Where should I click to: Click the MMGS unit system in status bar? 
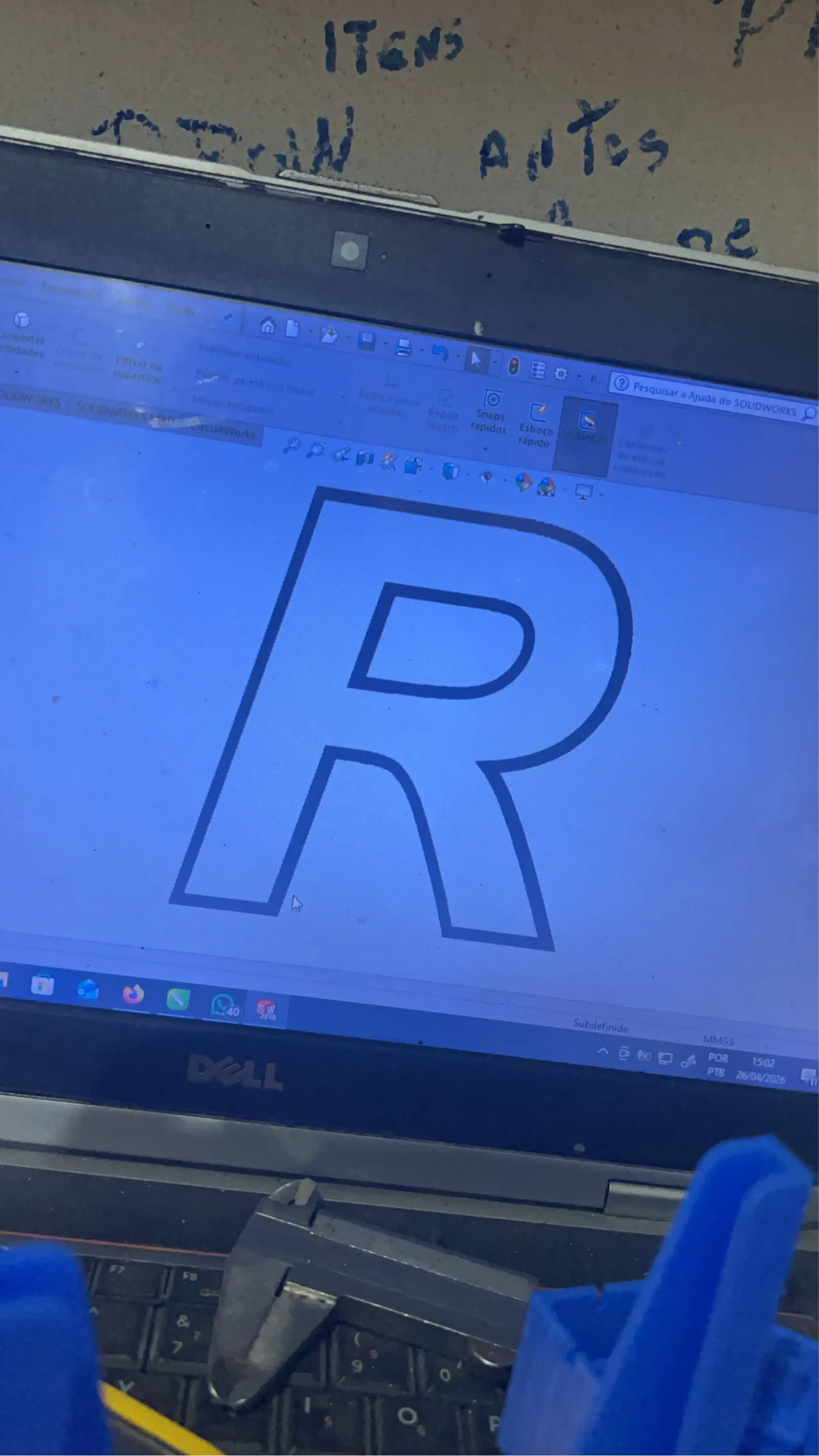[x=718, y=1039]
